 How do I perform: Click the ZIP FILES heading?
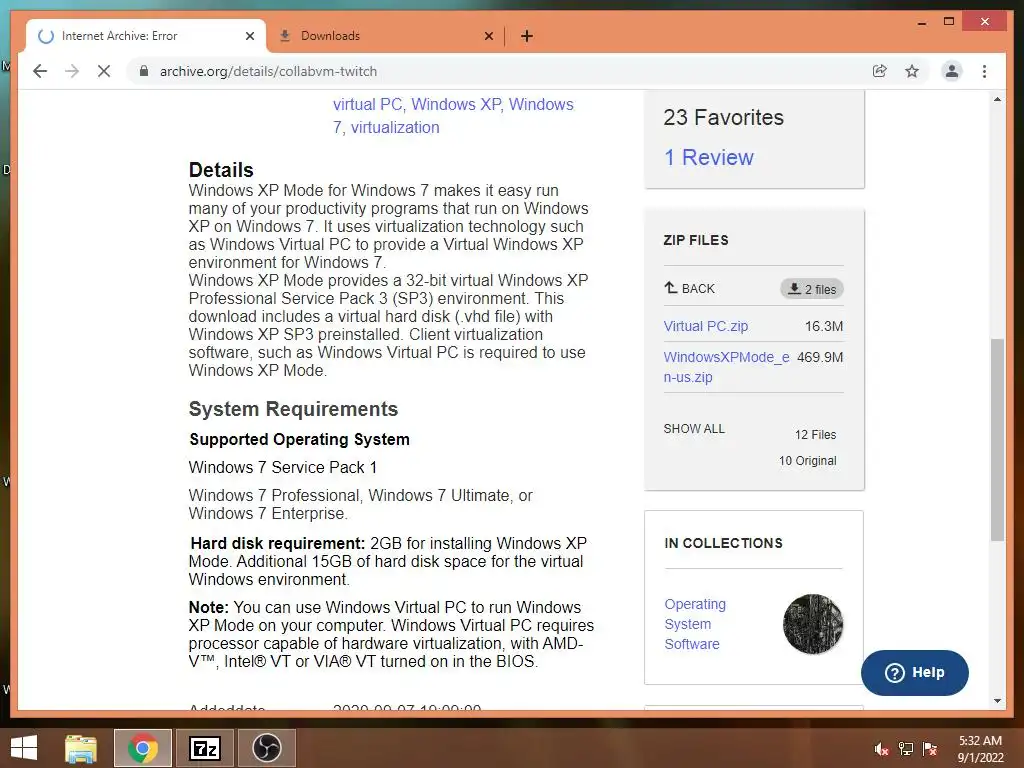point(696,240)
